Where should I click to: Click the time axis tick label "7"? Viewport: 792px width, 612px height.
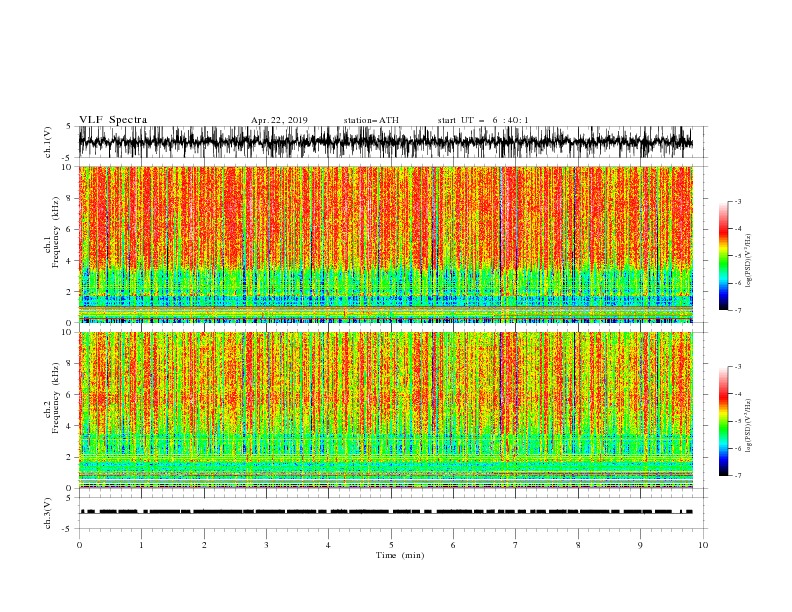[516, 545]
